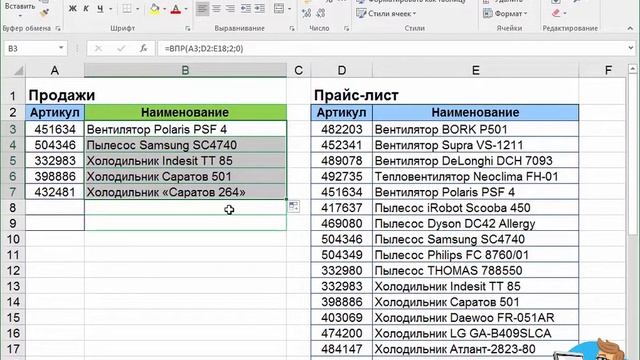The height and width of the screenshot is (360, 640).
Task: Apply the red font color
Action: click(x=176, y=9)
